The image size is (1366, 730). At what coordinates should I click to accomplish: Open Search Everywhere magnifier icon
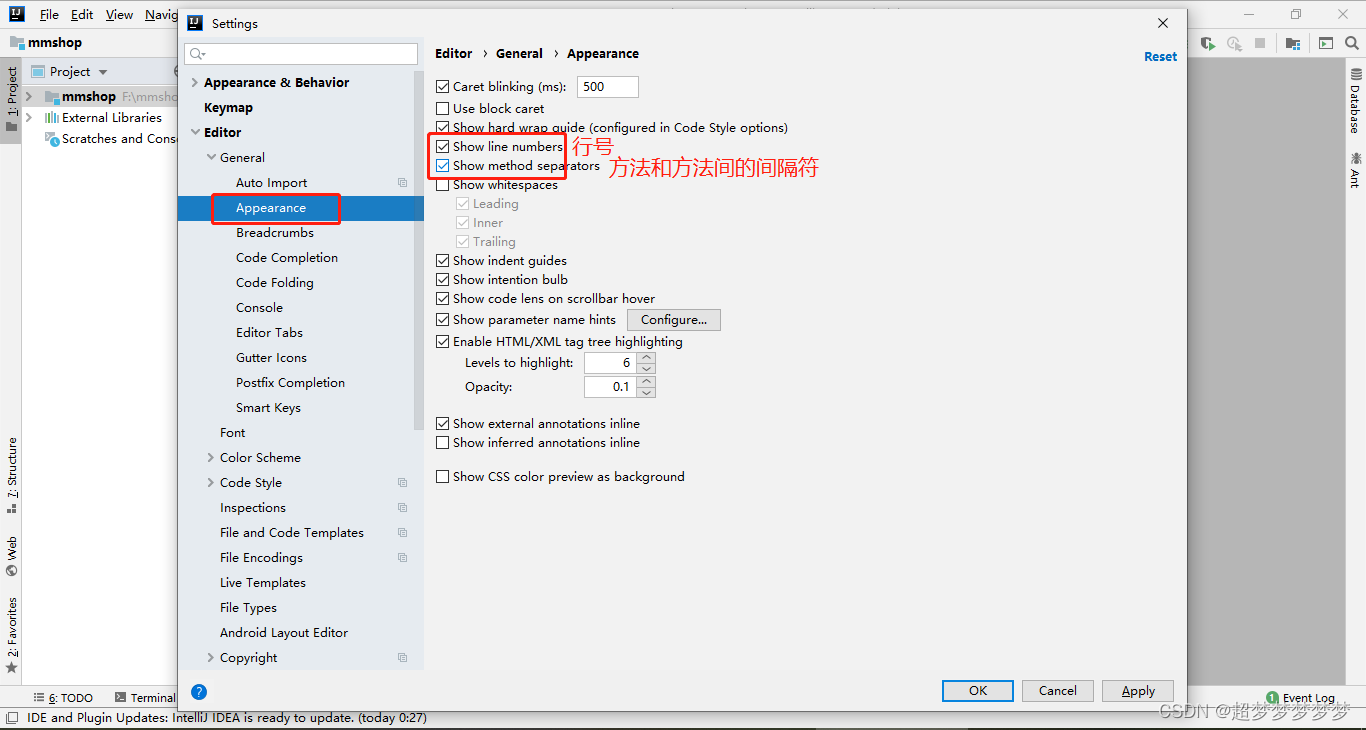coord(1352,43)
